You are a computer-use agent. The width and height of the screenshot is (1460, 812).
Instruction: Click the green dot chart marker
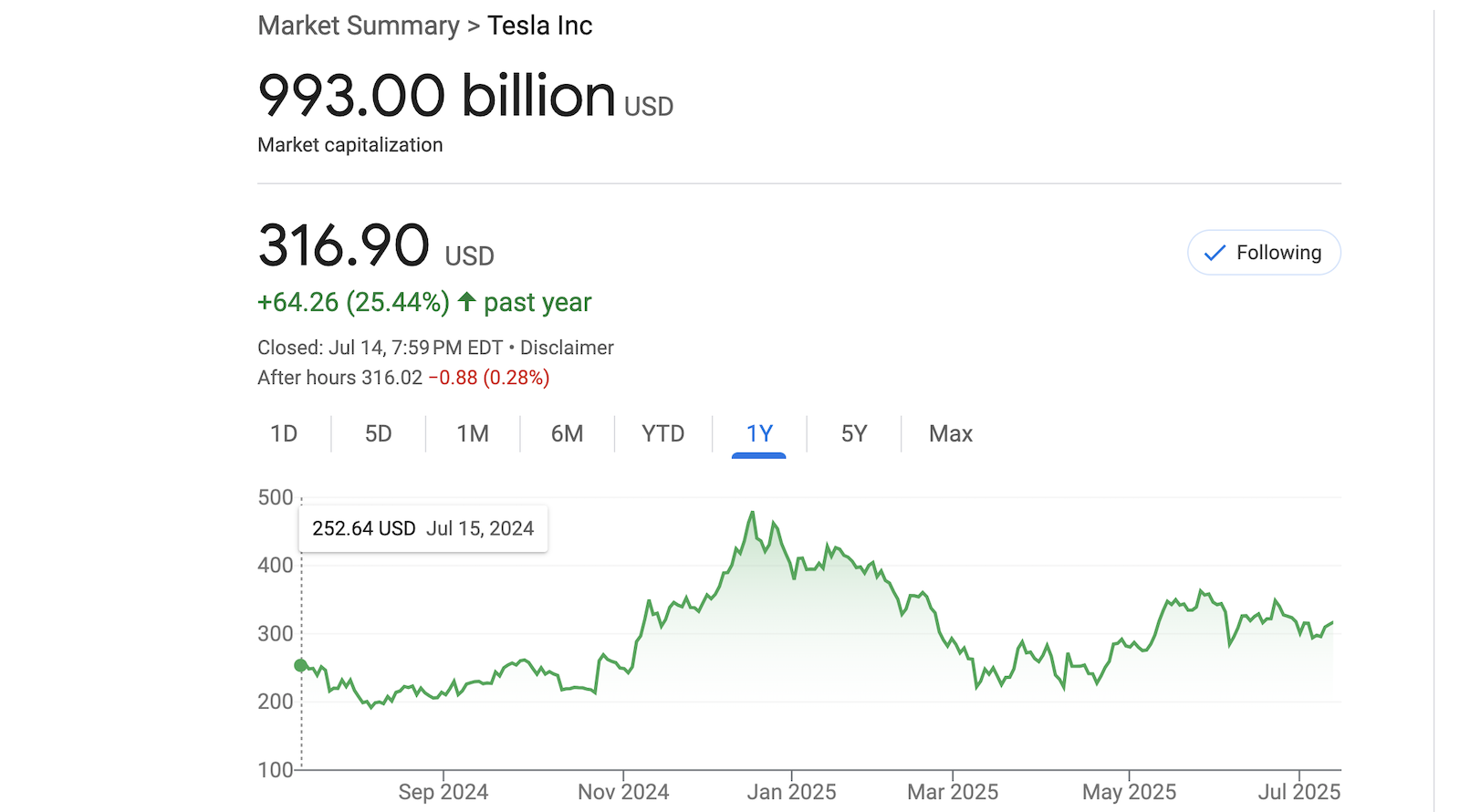[x=301, y=666]
